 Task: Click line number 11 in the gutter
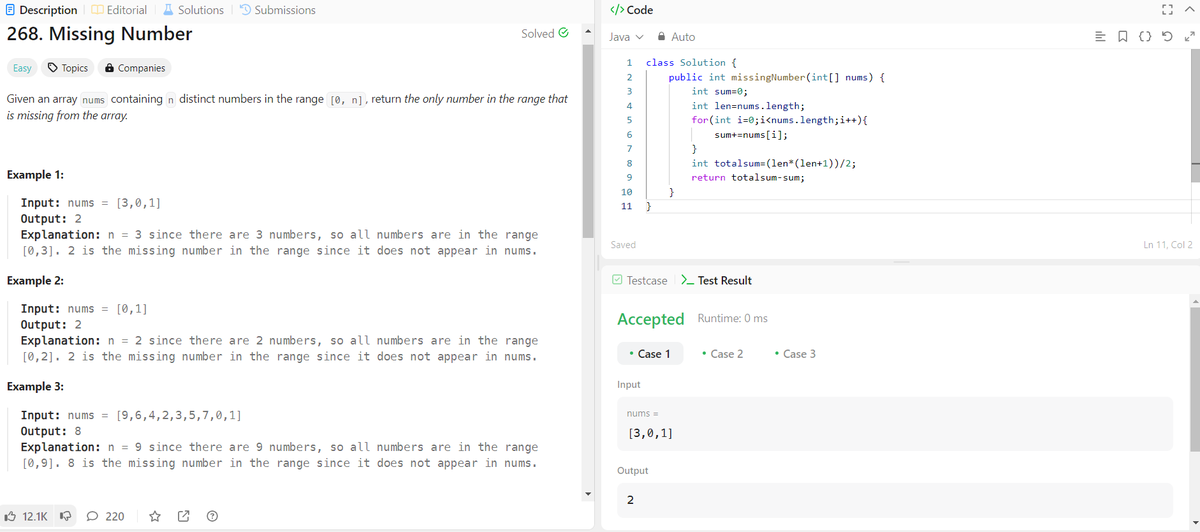627,206
